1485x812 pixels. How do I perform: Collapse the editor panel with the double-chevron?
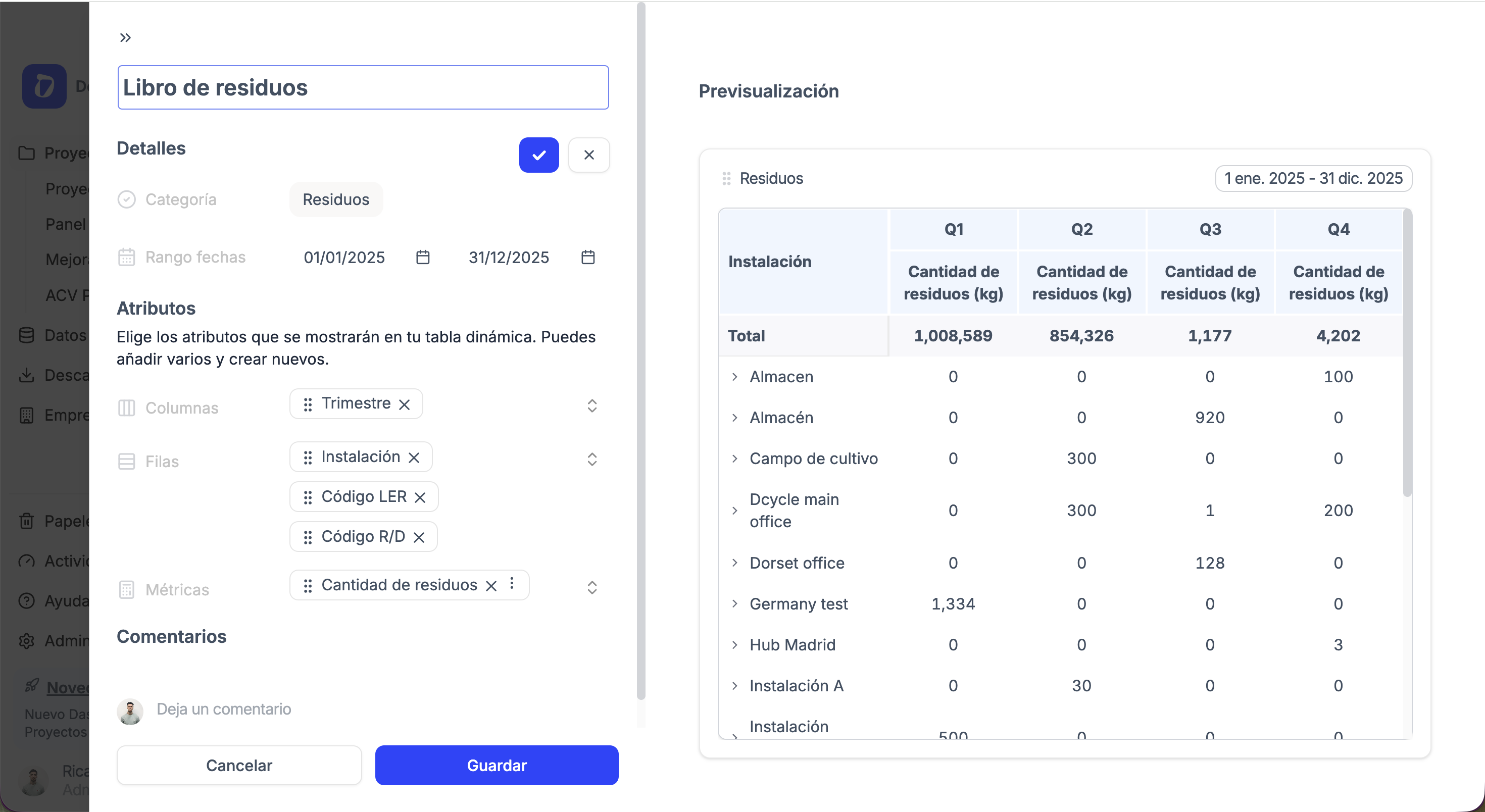click(126, 37)
